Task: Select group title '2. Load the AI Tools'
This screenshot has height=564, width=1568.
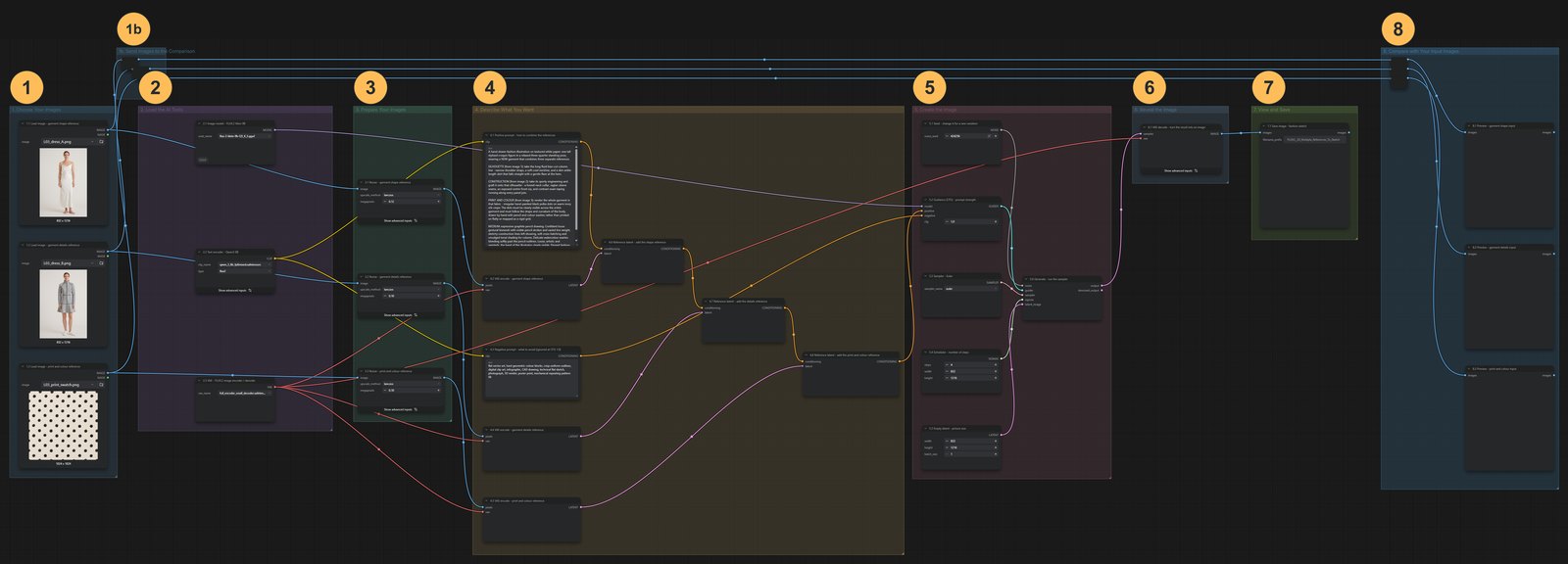Action: click(162, 110)
